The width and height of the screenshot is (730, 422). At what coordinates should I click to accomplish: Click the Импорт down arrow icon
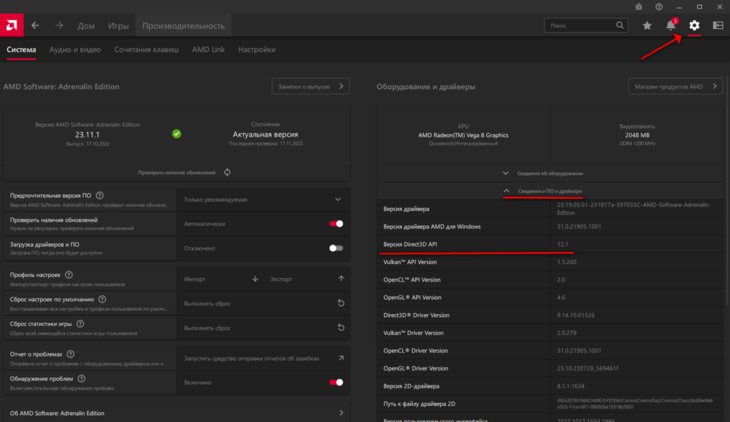pyautogui.click(x=255, y=279)
